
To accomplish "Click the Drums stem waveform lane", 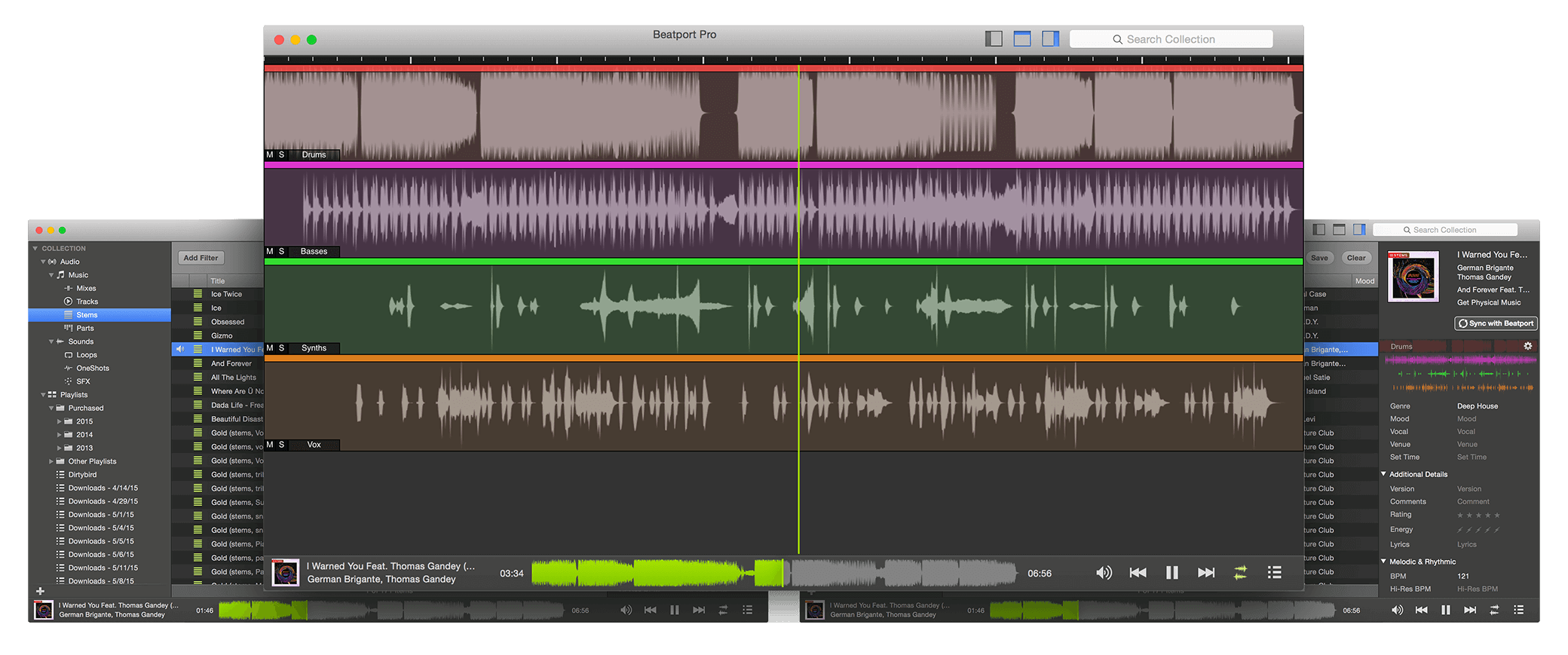I will click(783, 113).
